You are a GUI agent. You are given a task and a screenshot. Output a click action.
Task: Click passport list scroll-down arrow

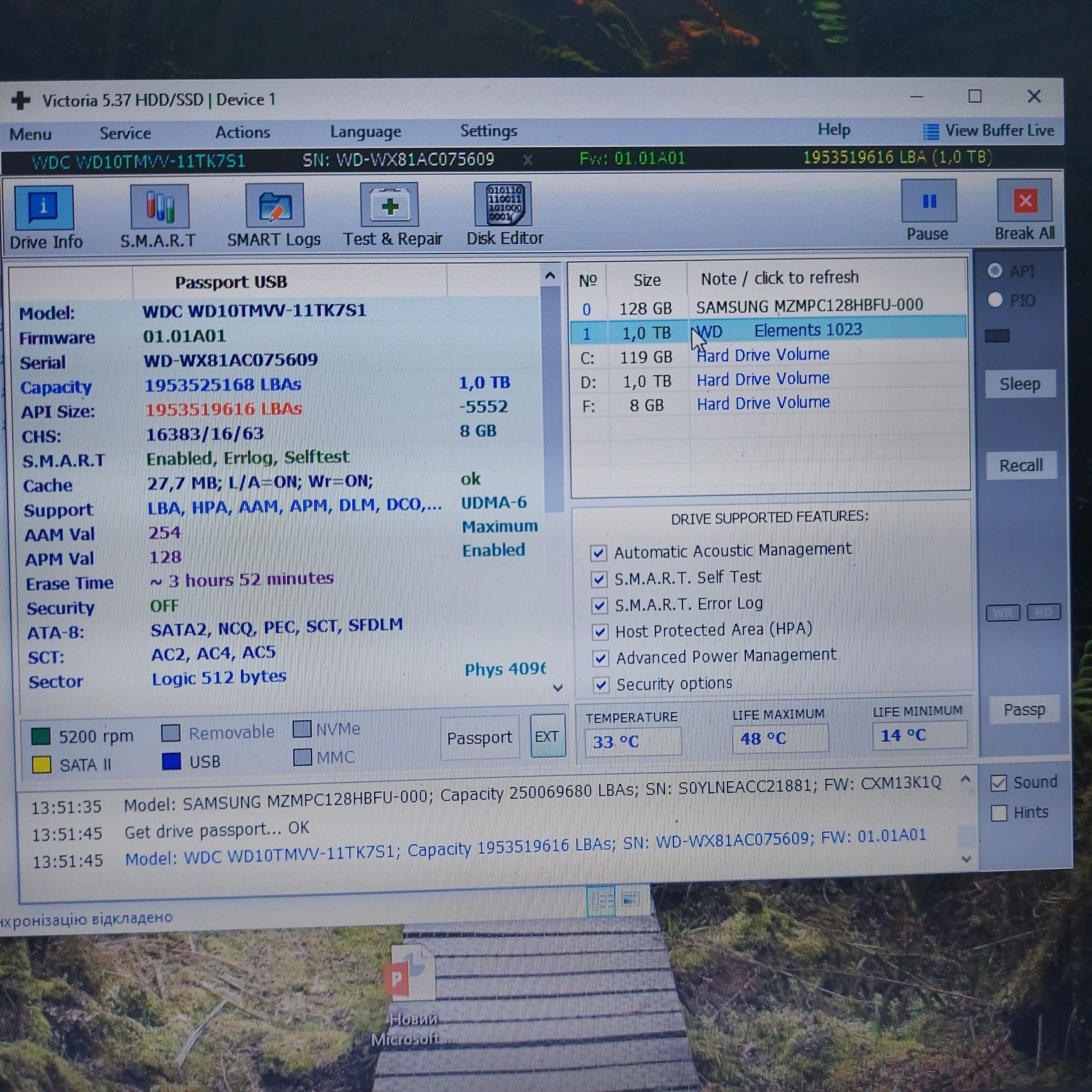tap(557, 688)
